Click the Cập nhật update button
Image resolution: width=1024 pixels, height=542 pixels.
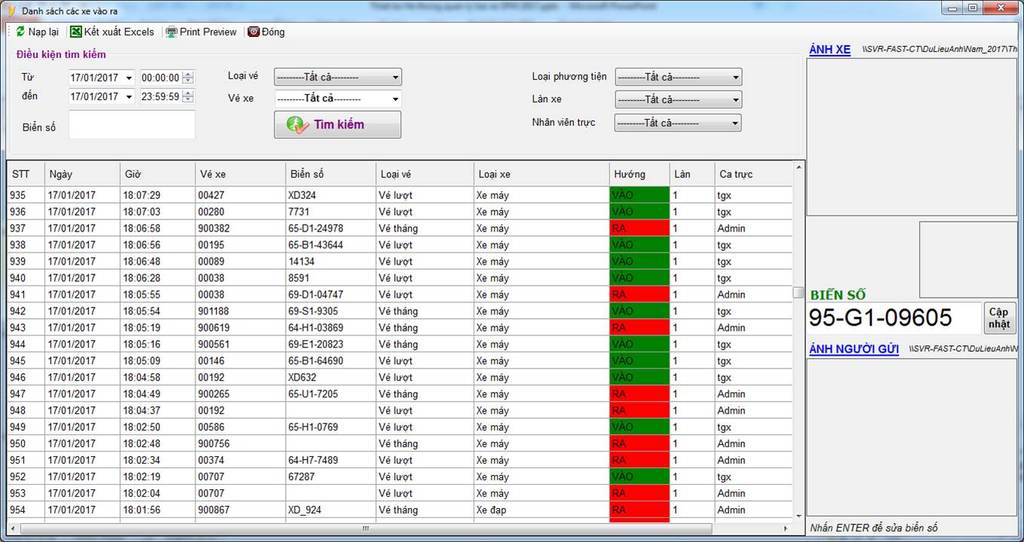(x=998, y=317)
